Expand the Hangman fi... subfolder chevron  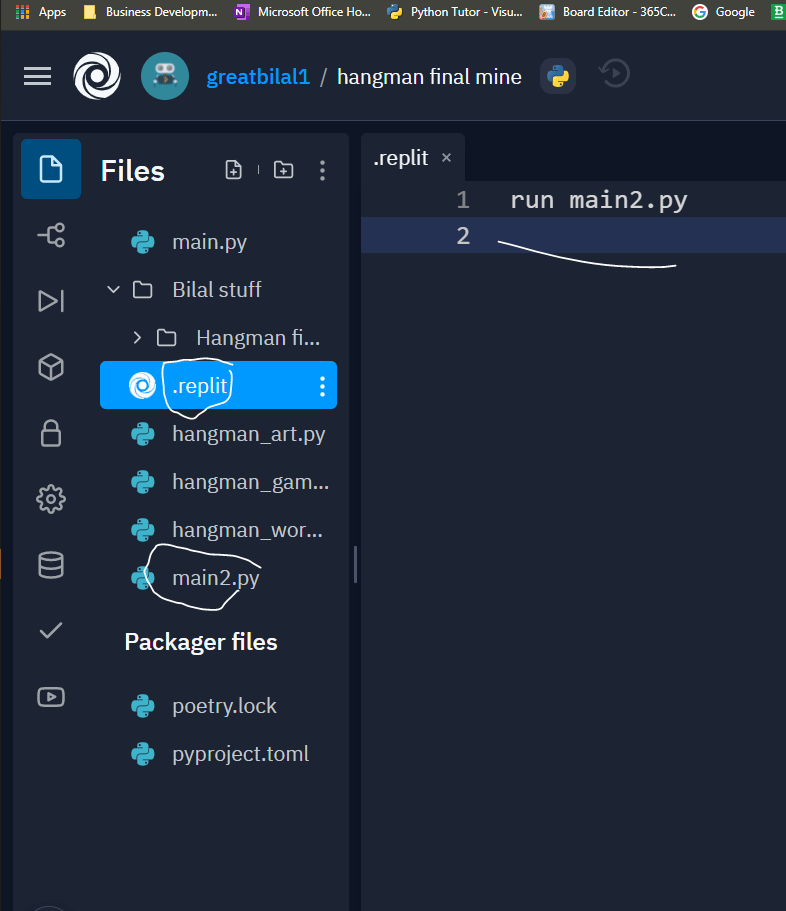coord(137,338)
